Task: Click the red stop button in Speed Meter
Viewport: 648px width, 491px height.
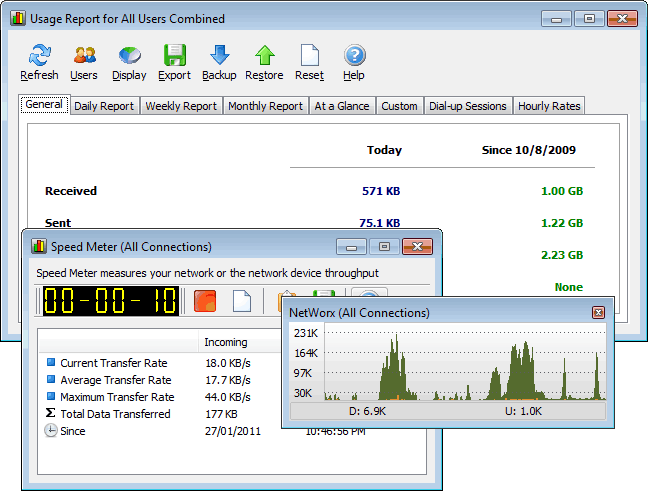Action: pos(205,300)
